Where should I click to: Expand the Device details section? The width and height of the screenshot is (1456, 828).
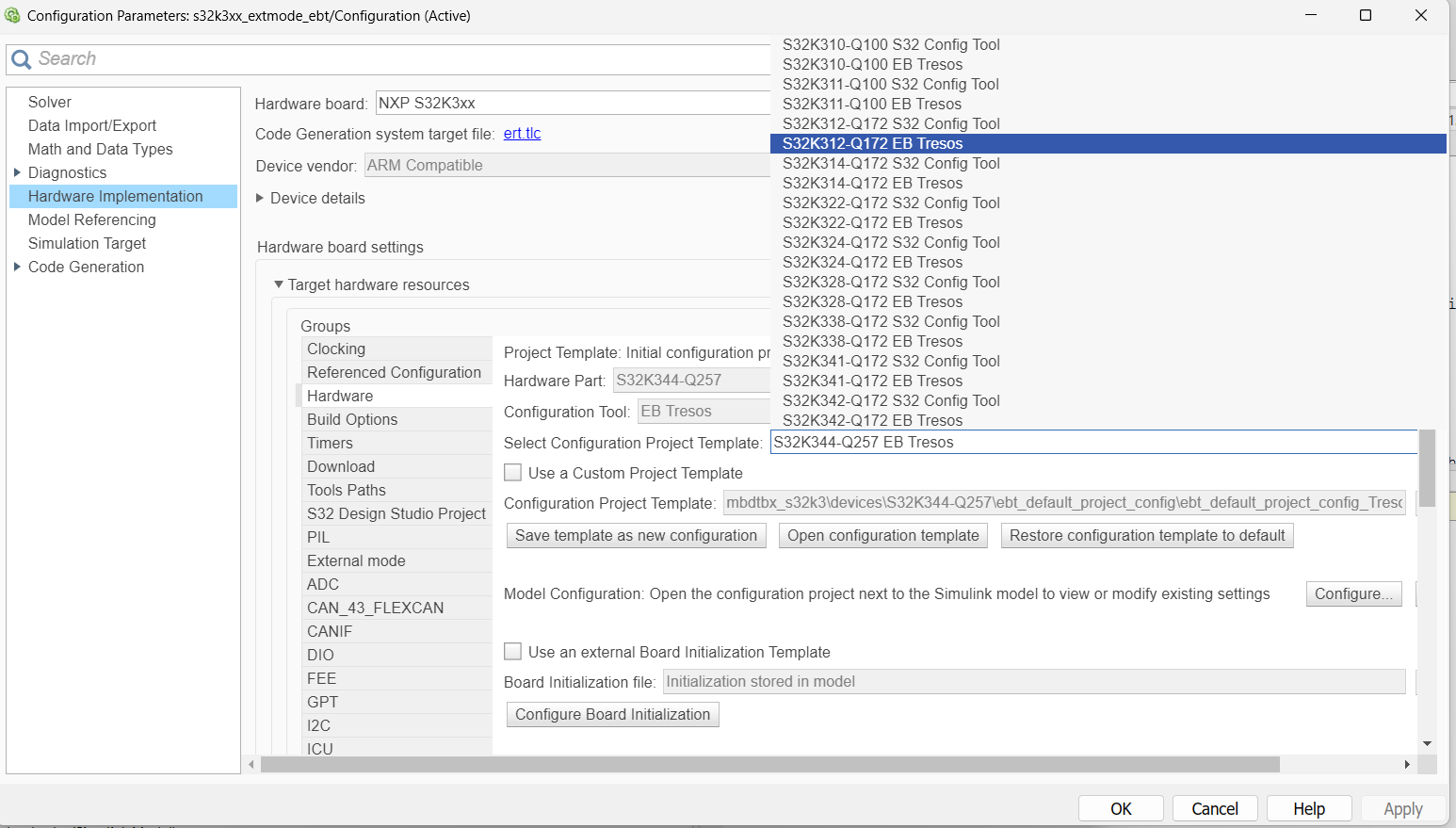tap(260, 198)
